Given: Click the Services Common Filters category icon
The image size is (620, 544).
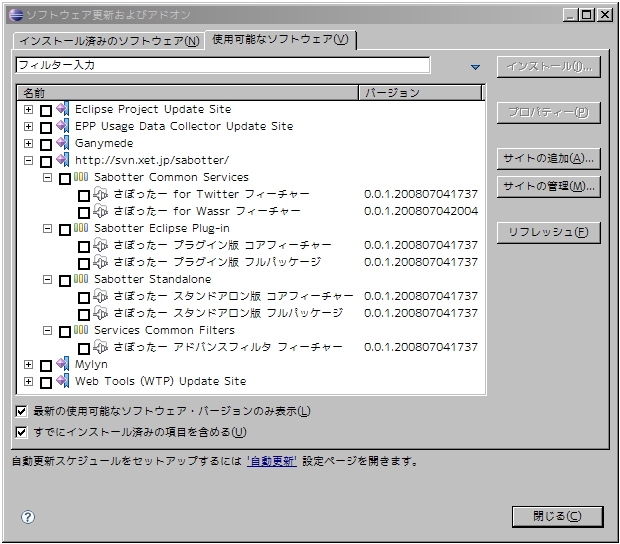Looking at the screenshot, I should 81,330.
